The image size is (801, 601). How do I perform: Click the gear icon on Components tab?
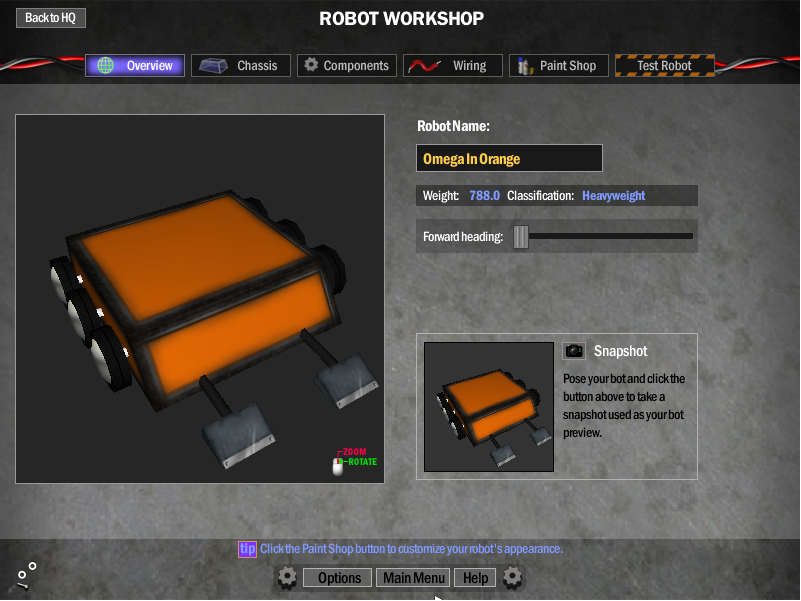point(311,65)
